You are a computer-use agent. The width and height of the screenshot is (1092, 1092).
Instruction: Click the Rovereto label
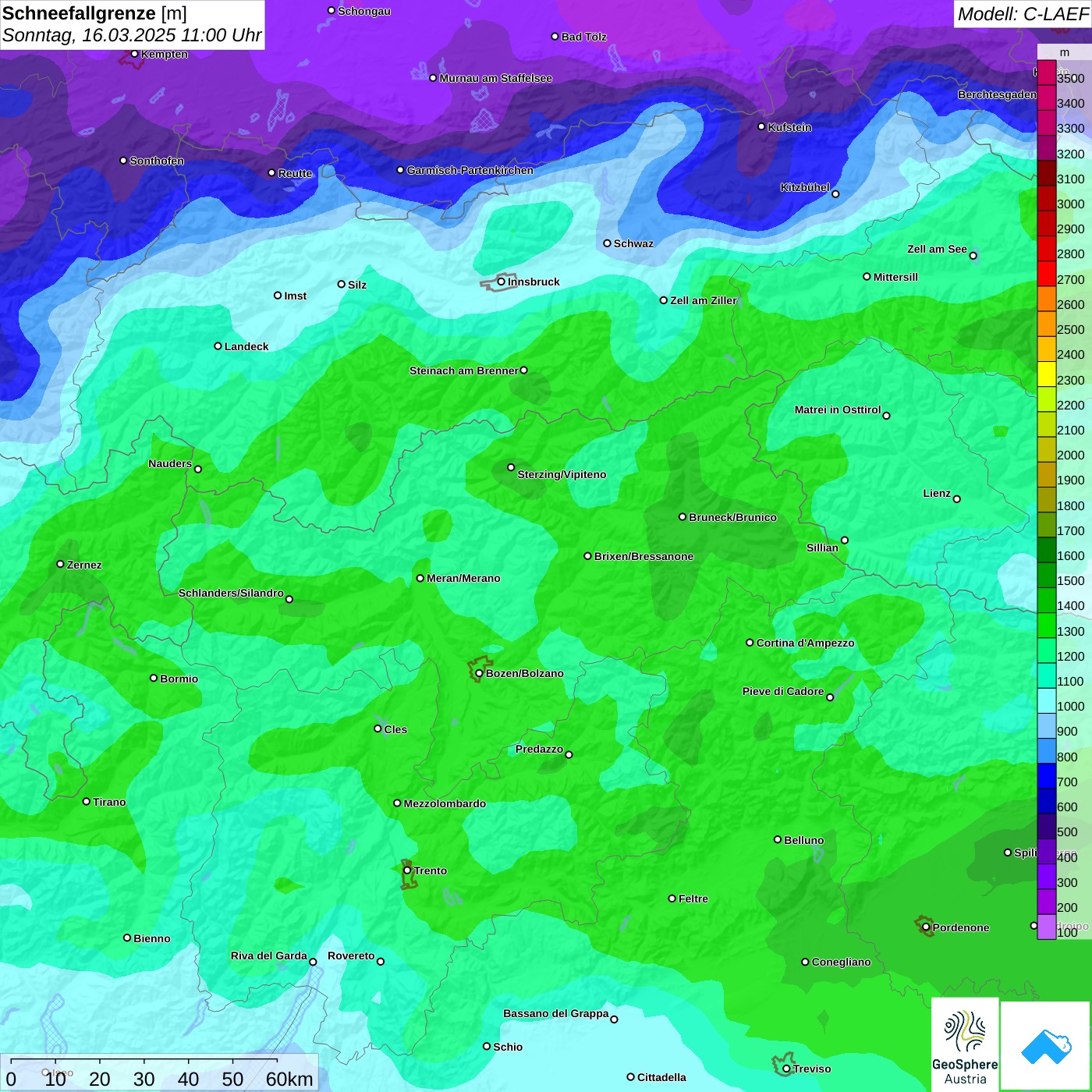click(x=351, y=955)
